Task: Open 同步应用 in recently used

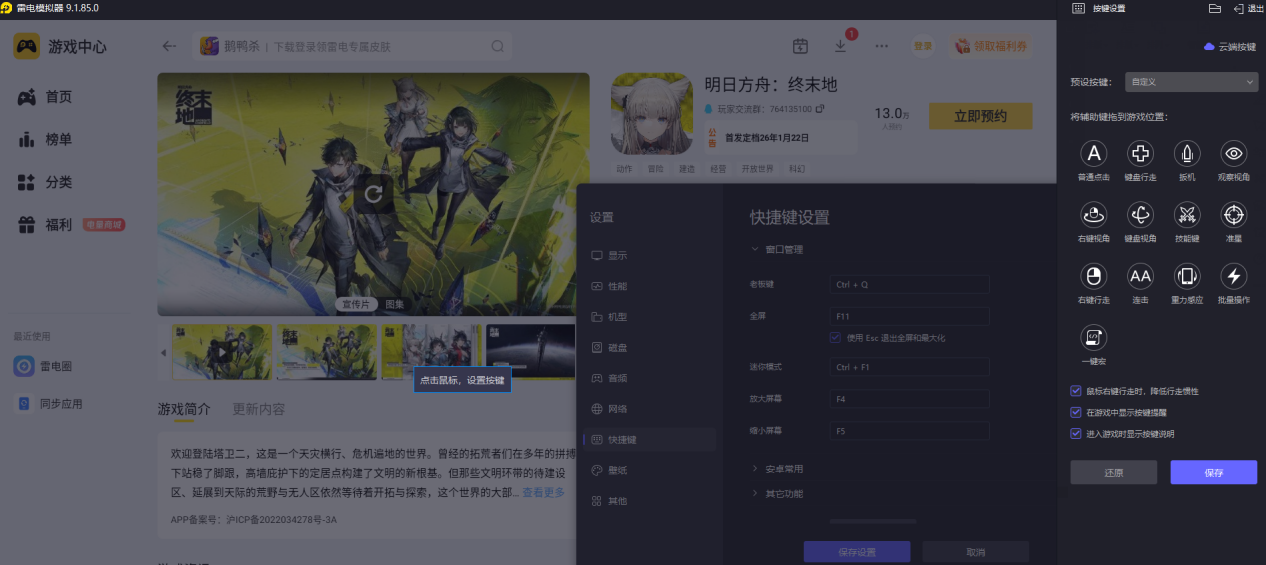Action: coord(48,404)
